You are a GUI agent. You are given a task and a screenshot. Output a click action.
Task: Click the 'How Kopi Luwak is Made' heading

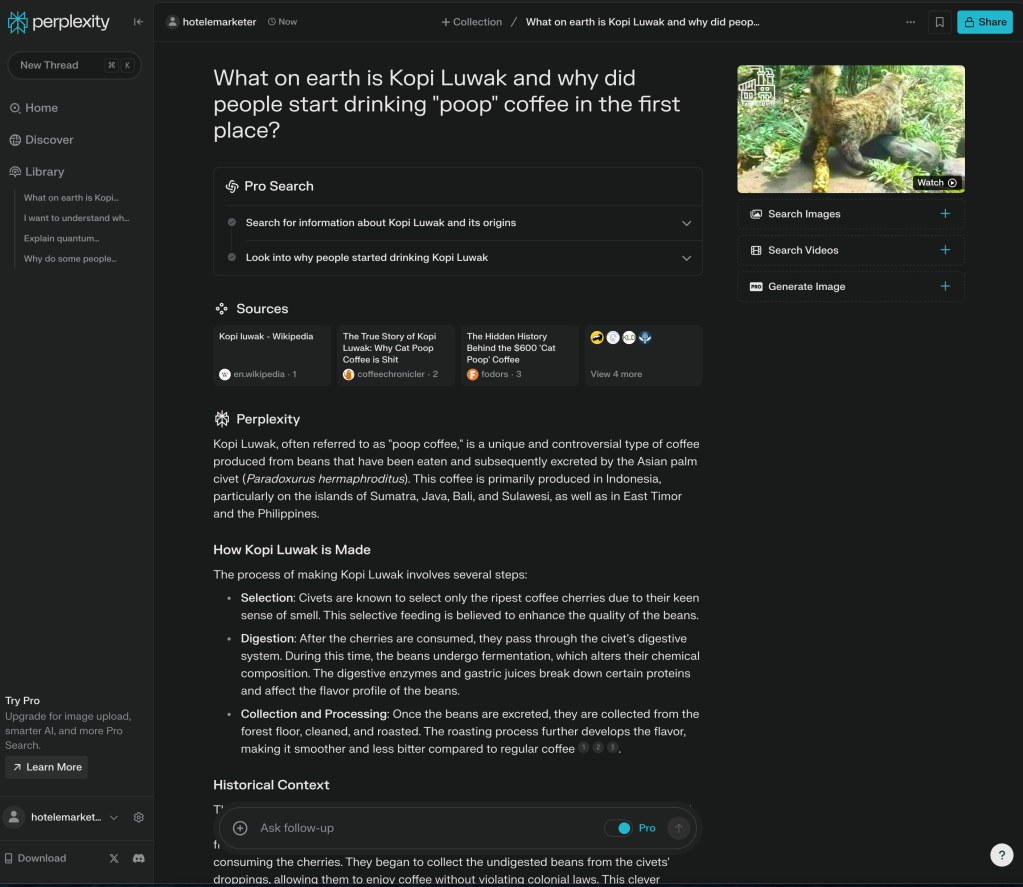(x=292, y=550)
